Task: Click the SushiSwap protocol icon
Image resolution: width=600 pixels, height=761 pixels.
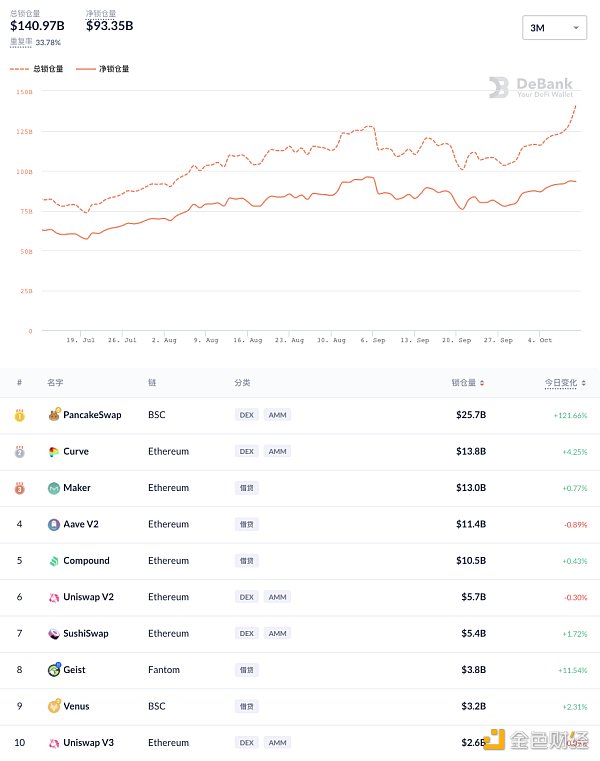Action: (54, 634)
